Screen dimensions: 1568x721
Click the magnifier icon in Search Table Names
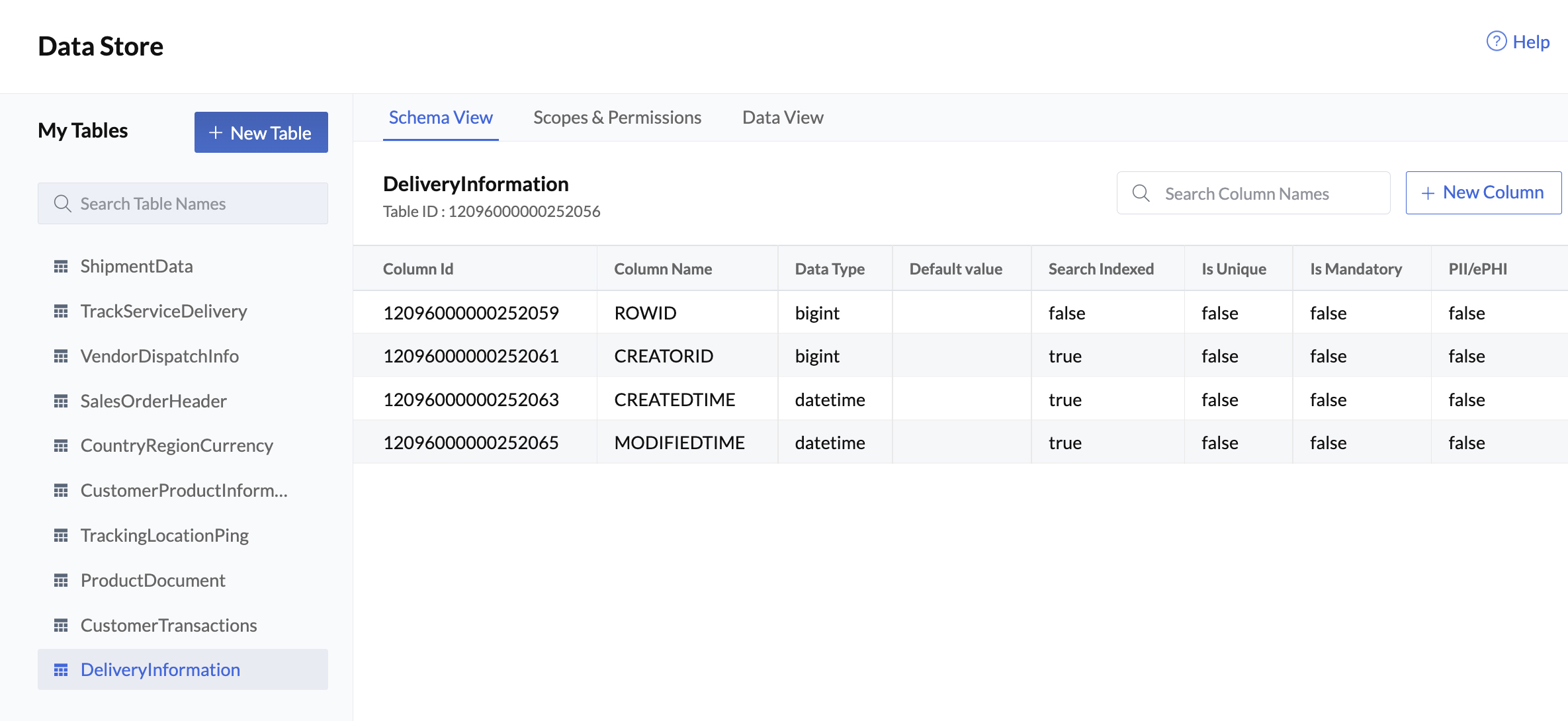click(x=62, y=203)
